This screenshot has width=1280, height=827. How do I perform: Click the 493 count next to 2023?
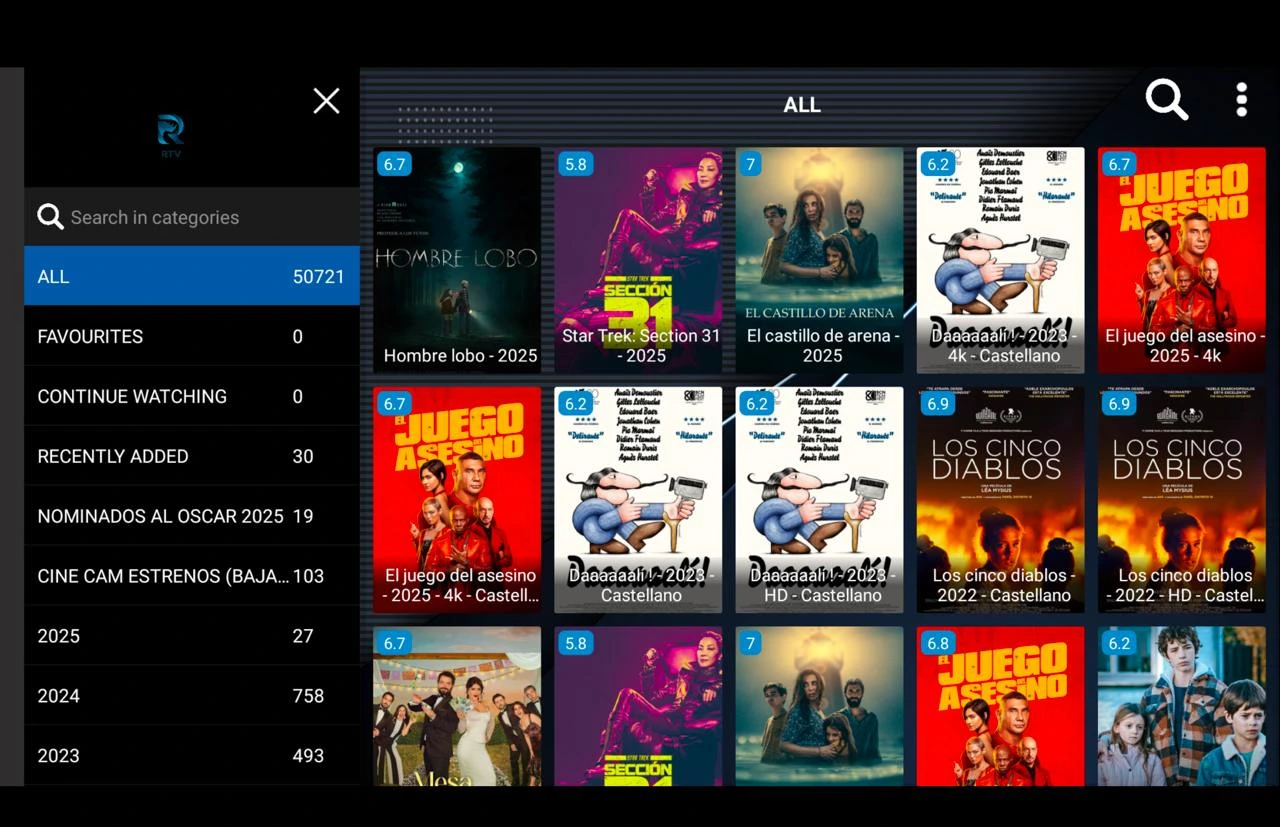(308, 756)
